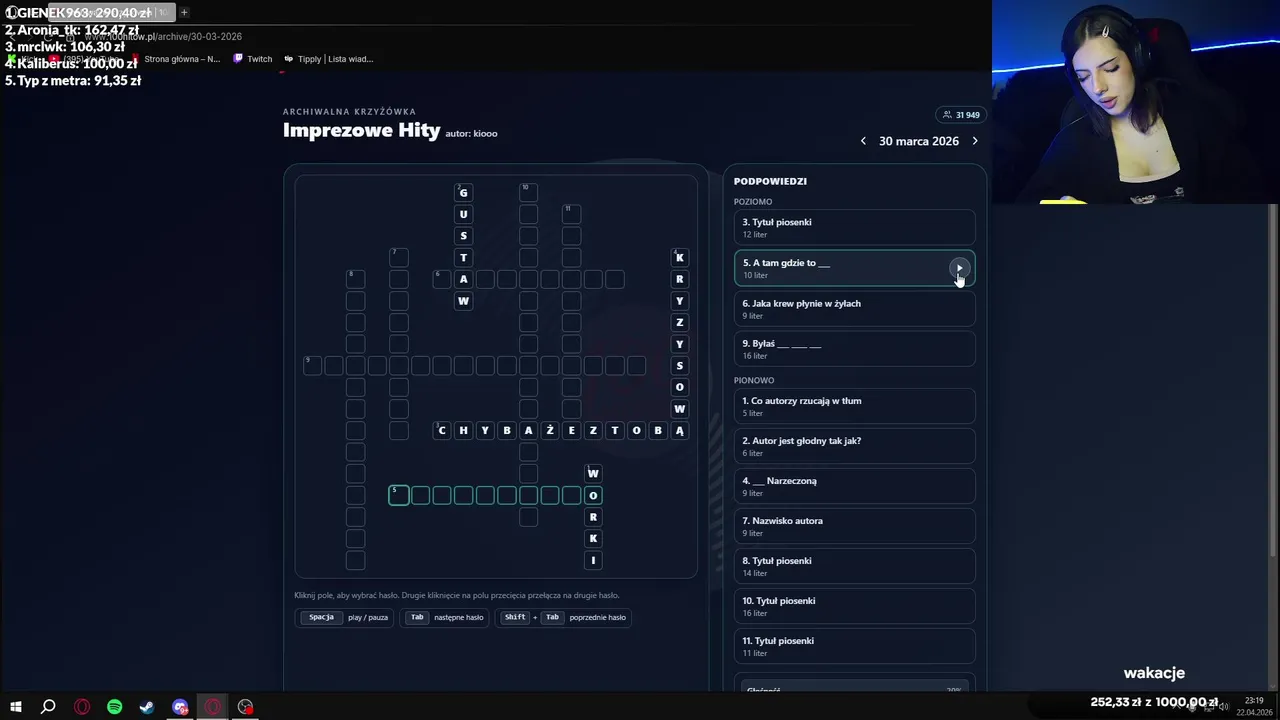Click the Shift key hint
This screenshot has width=1280, height=720.
click(515, 617)
